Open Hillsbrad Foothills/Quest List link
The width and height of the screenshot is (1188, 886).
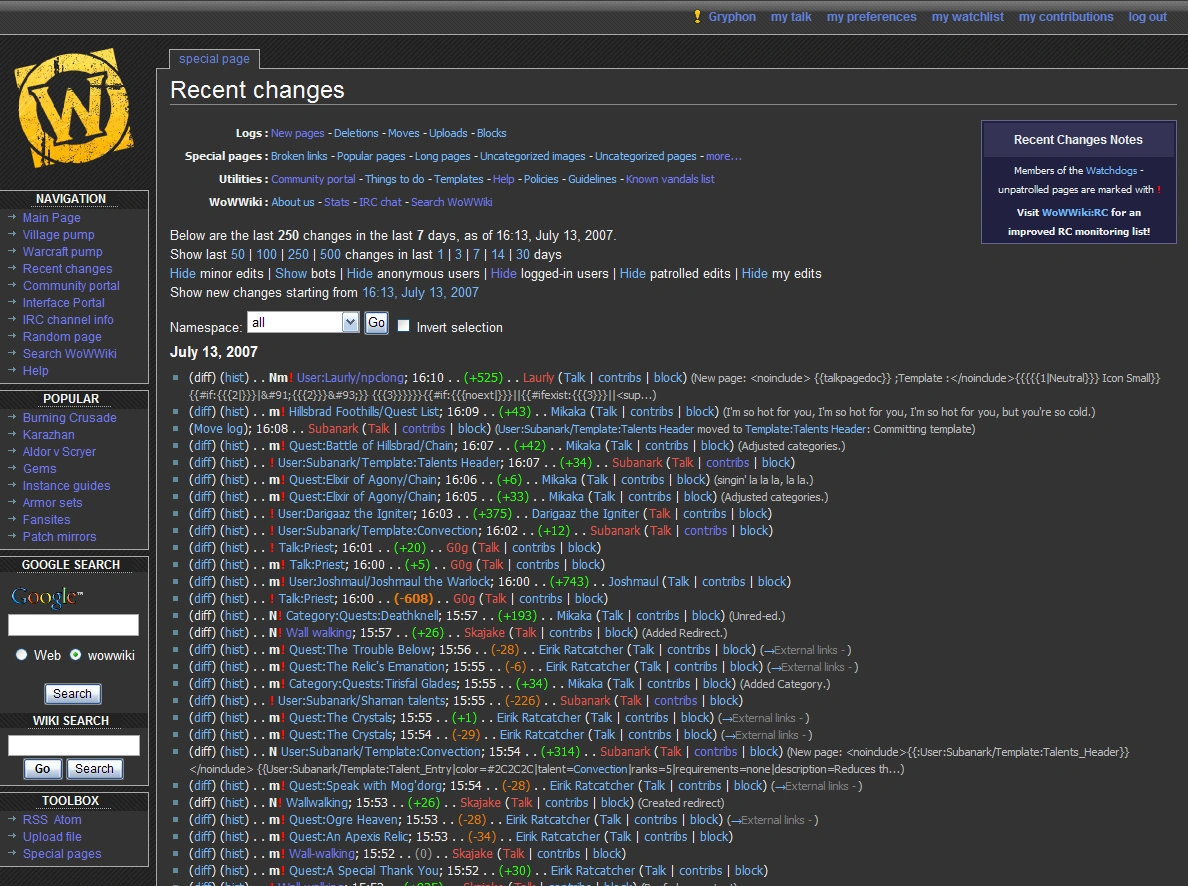pyautogui.click(x=364, y=412)
